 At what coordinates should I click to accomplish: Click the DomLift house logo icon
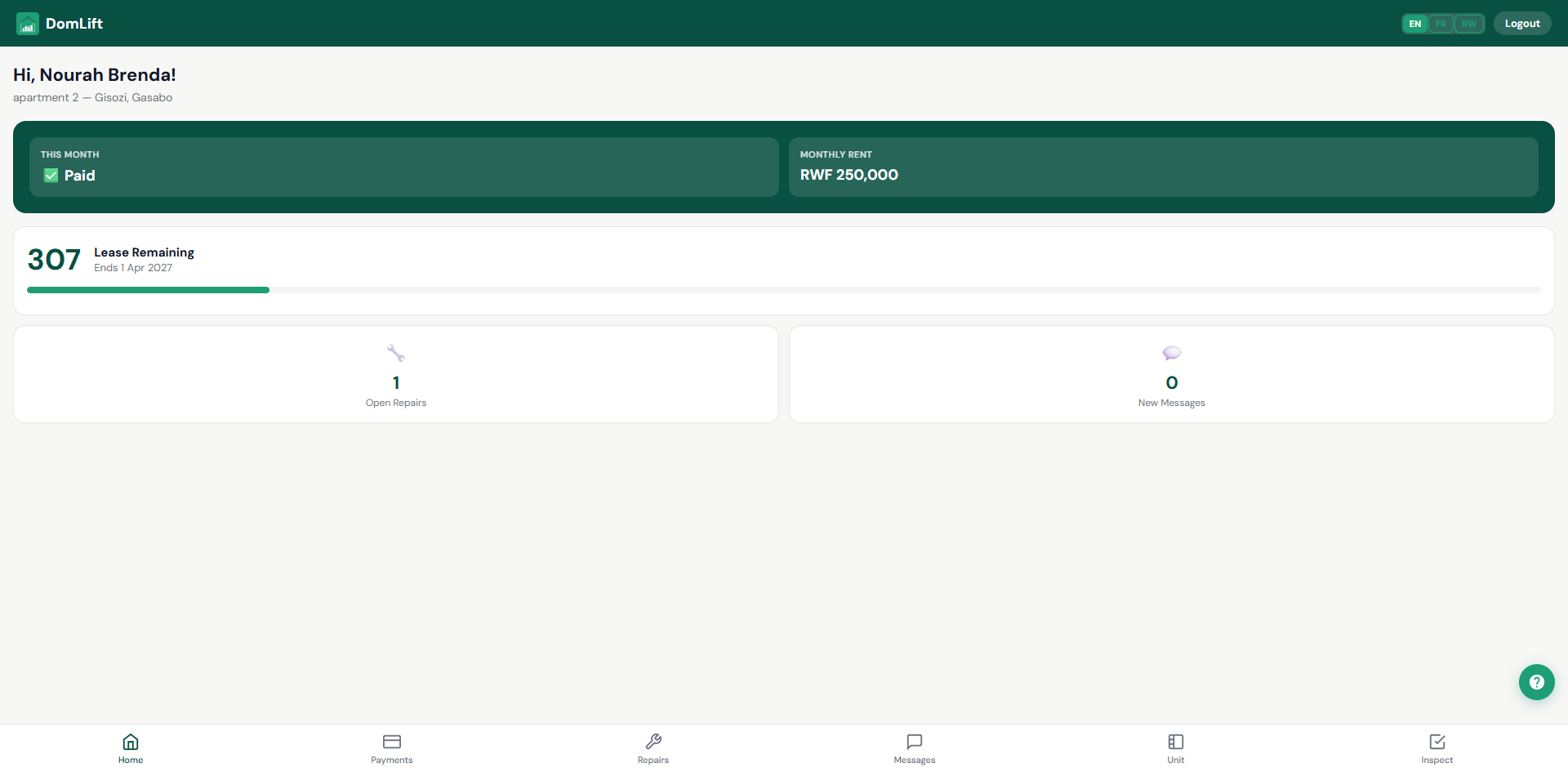[28, 24]
